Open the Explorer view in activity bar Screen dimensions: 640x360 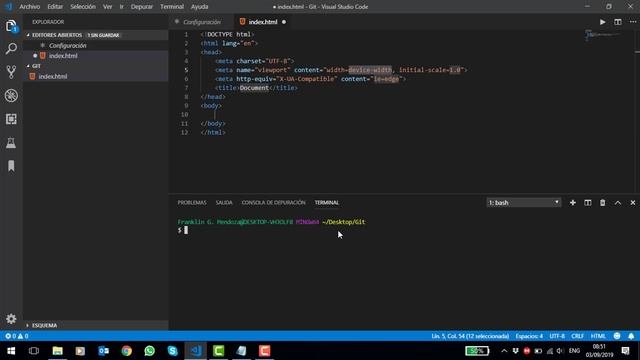pos(11,26)
